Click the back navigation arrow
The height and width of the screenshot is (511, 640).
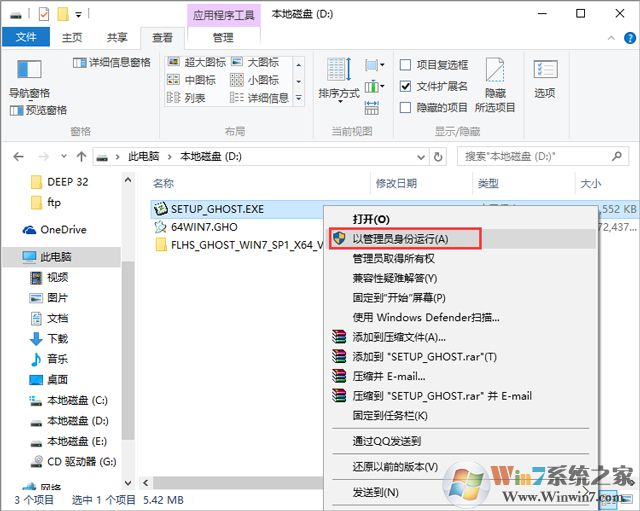(18, 157)
